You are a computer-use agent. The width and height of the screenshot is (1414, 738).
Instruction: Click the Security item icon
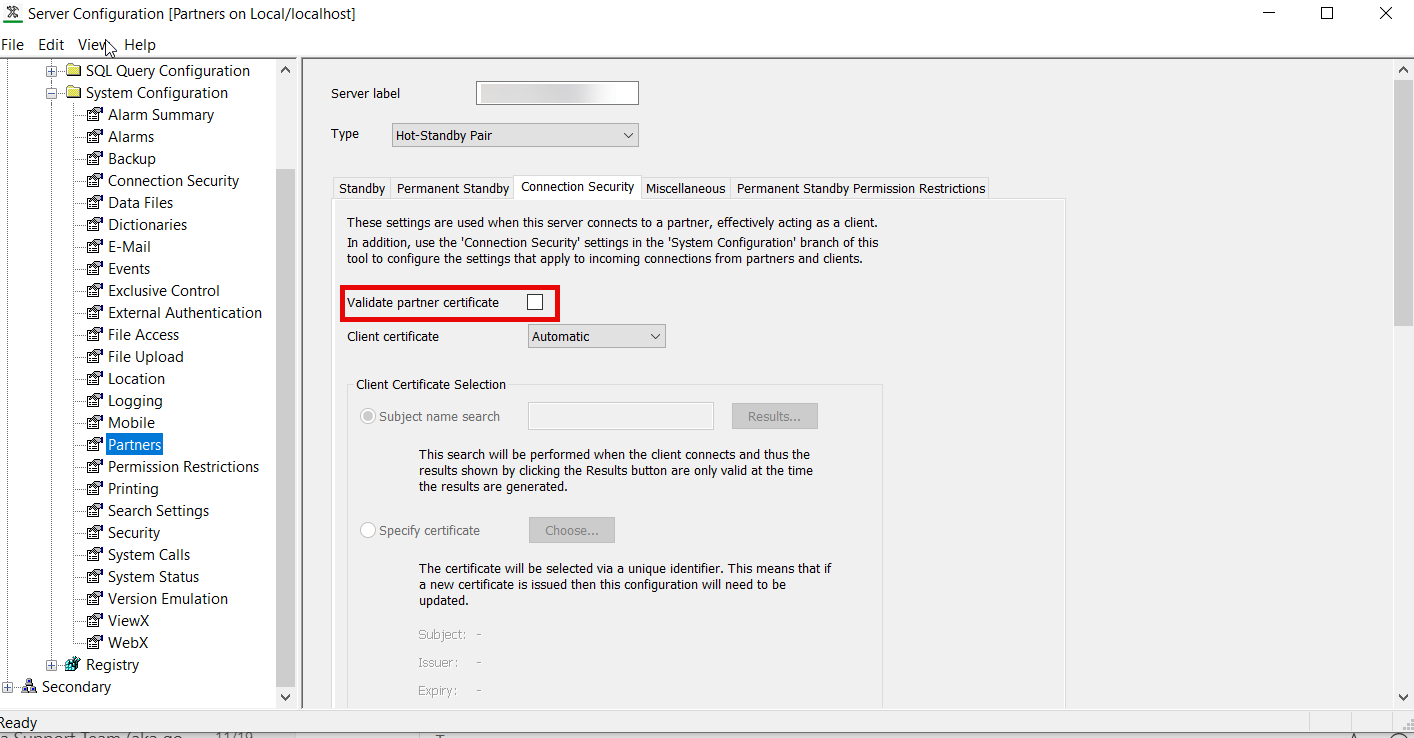(95, 533)
